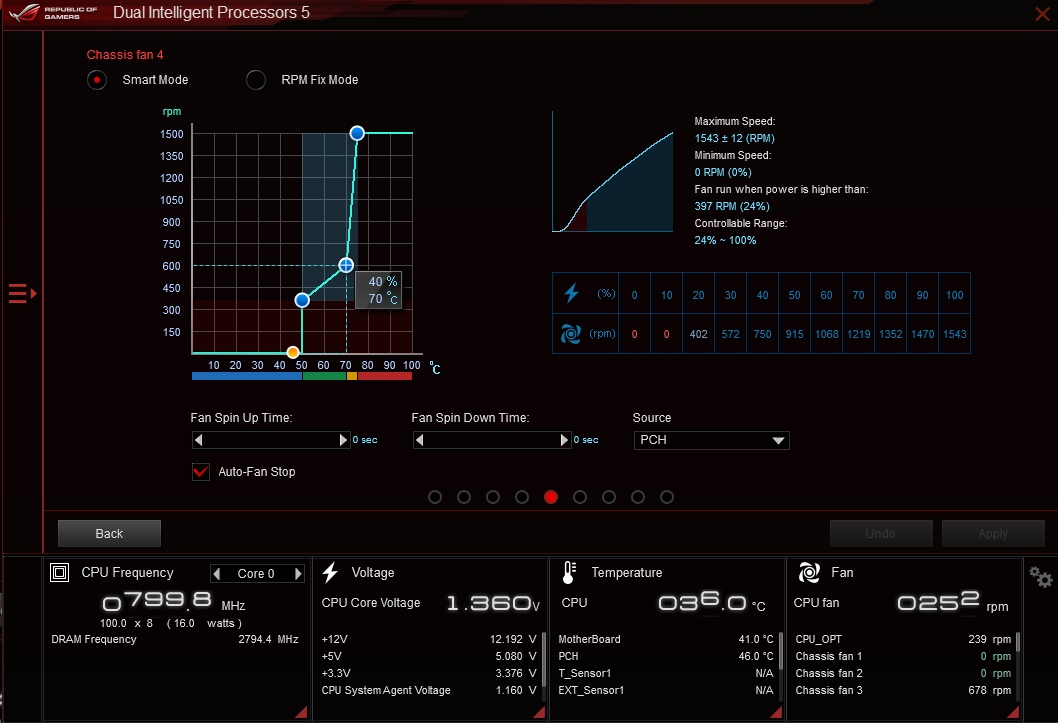Expand the Temperature panel corner triangle
Viewport: 1058px width, 723px height.
pos(776,712)
